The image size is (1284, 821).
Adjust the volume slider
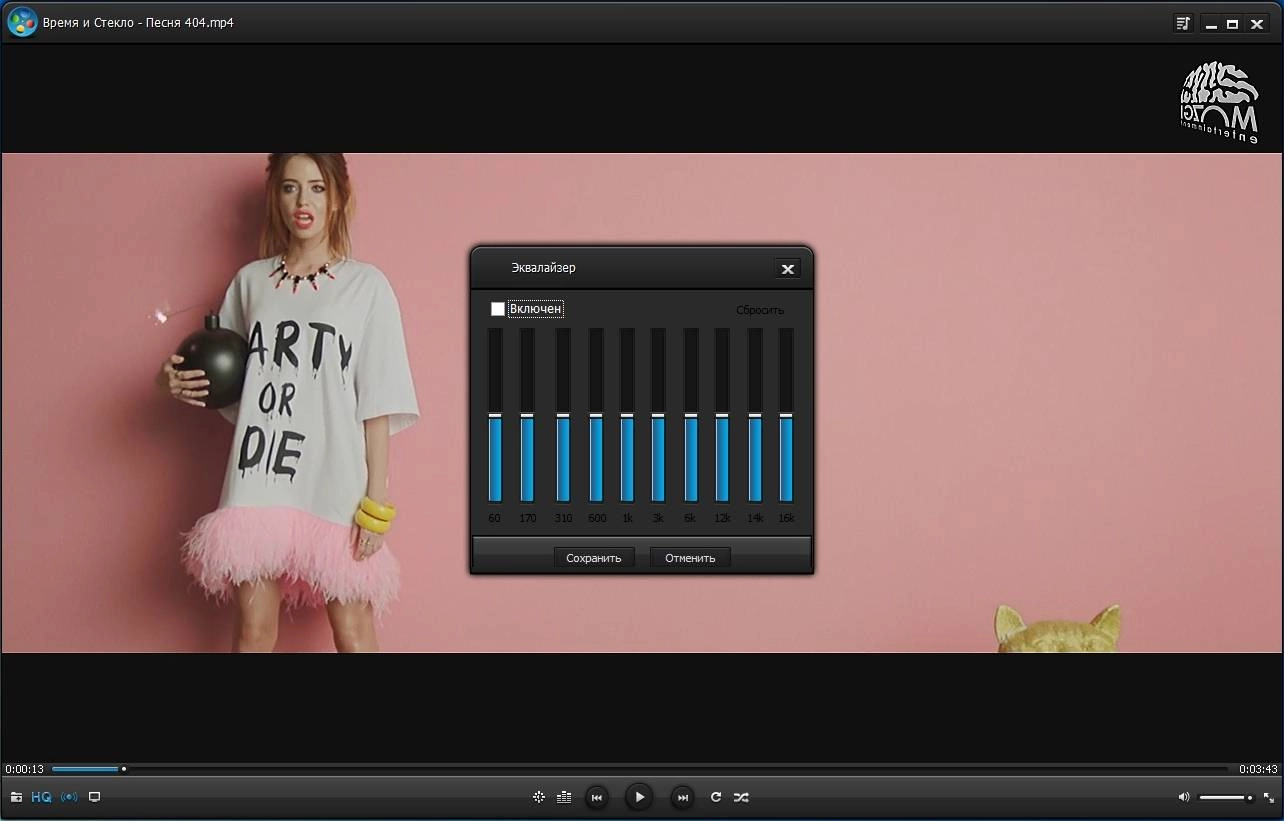[x=1226, y=797]
